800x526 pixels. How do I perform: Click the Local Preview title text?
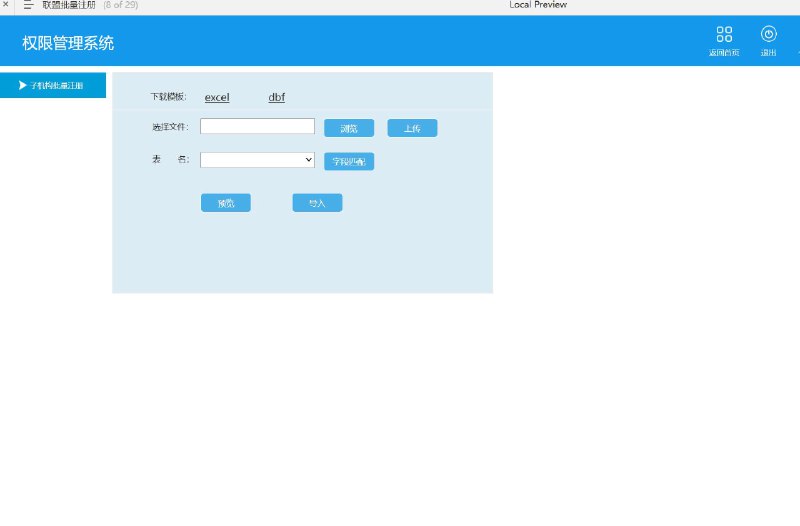538,5
